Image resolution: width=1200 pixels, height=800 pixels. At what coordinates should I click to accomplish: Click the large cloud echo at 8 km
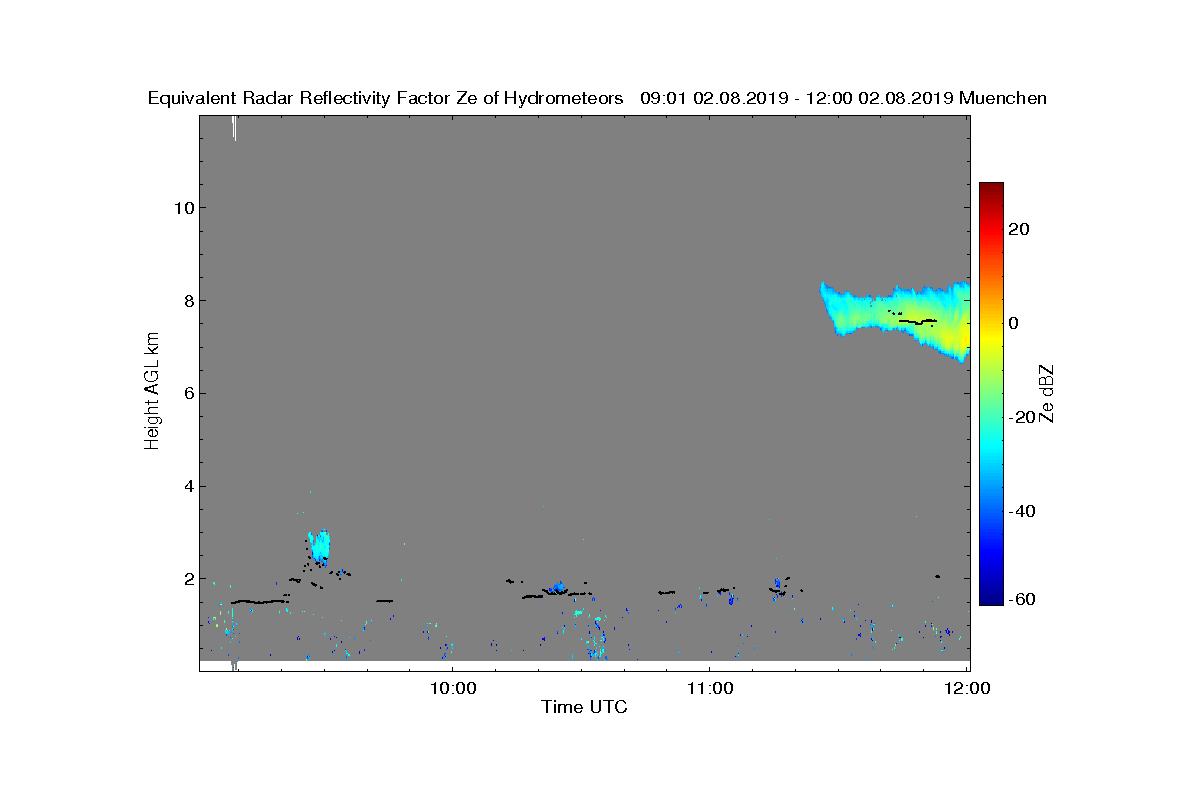pos(895,317)
